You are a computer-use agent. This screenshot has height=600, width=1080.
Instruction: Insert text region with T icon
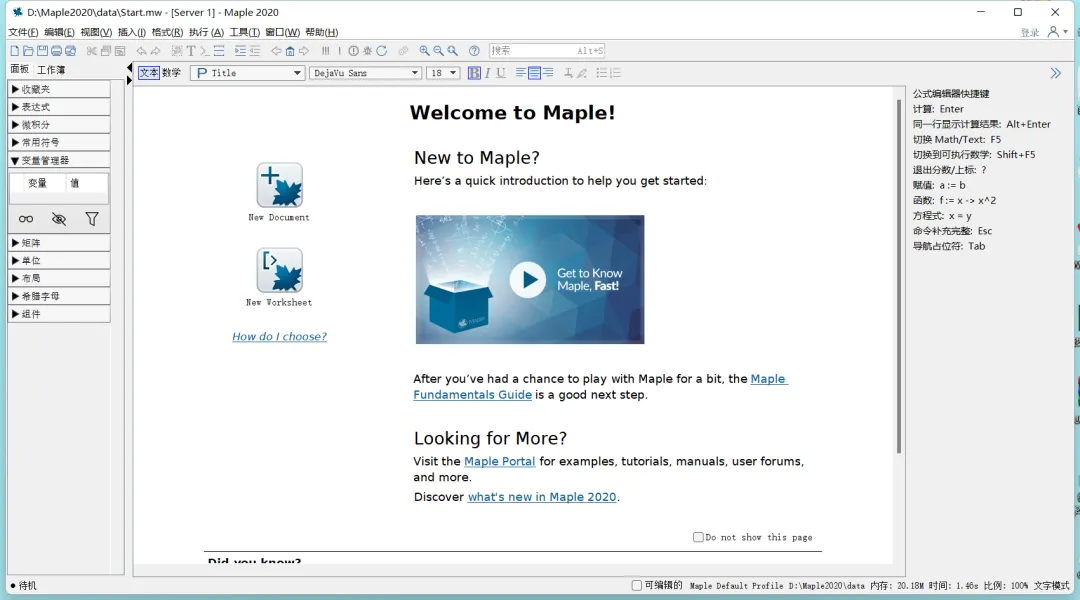[191, 51]
